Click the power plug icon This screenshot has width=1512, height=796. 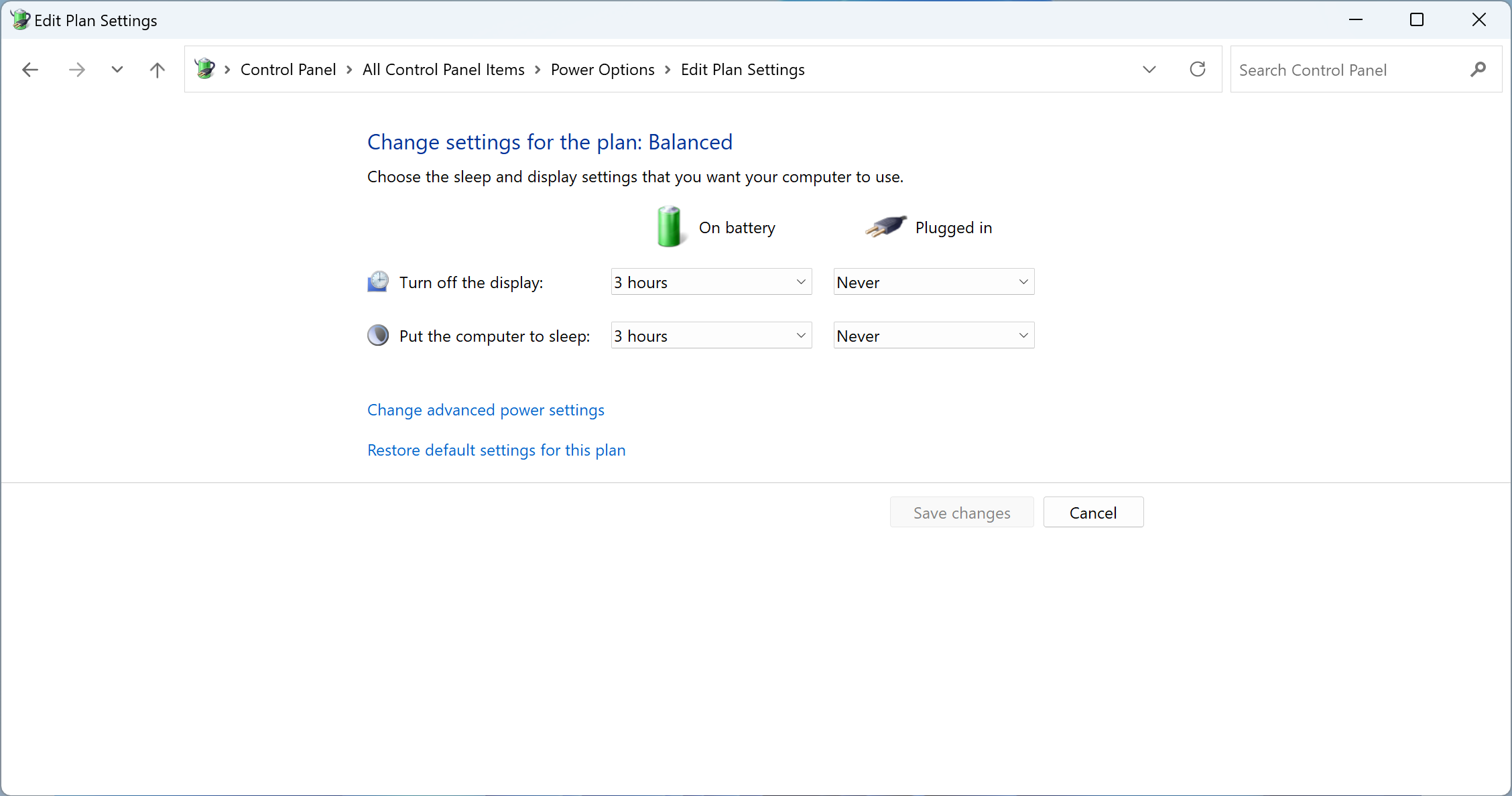point(885,226)
